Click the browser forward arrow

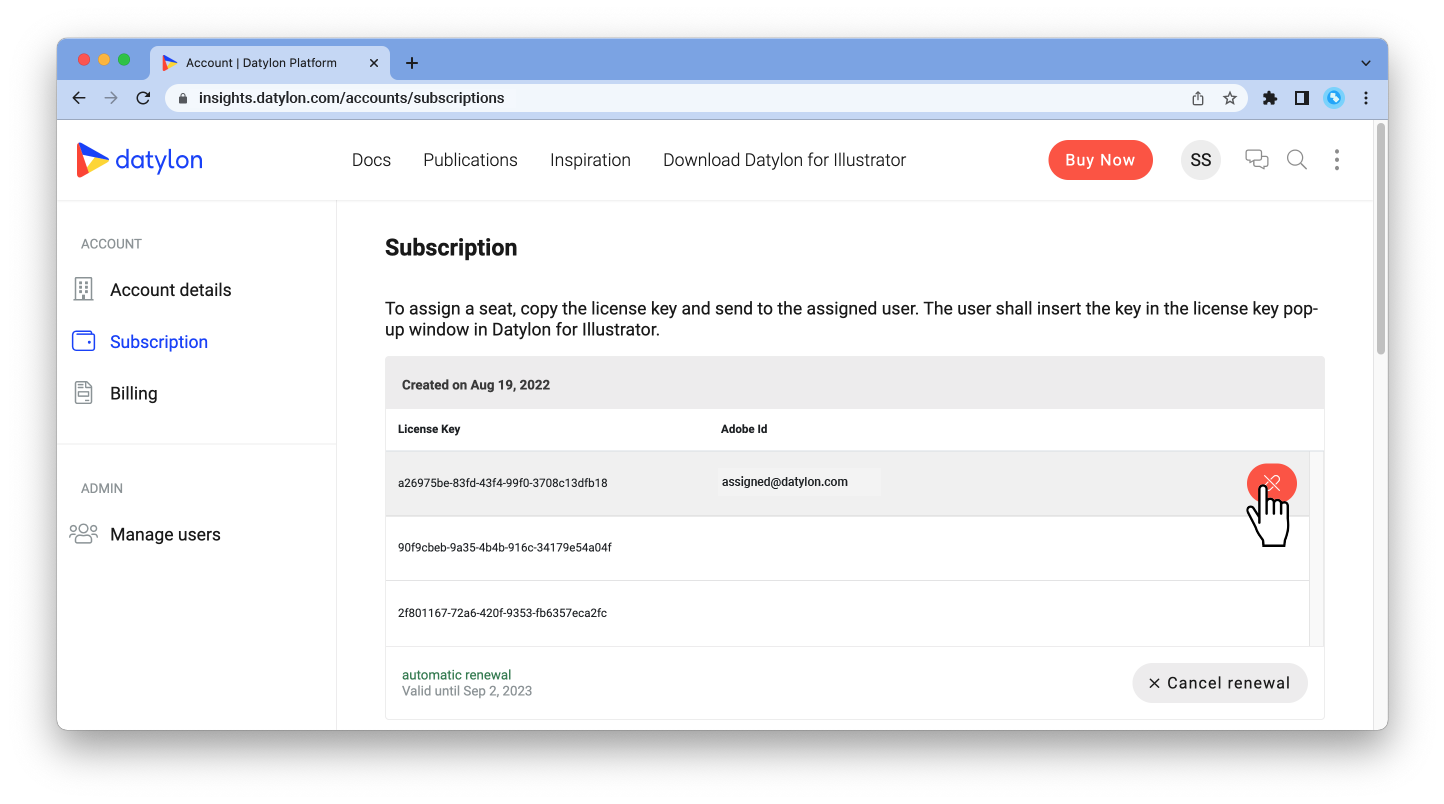(x=111, y=98)
